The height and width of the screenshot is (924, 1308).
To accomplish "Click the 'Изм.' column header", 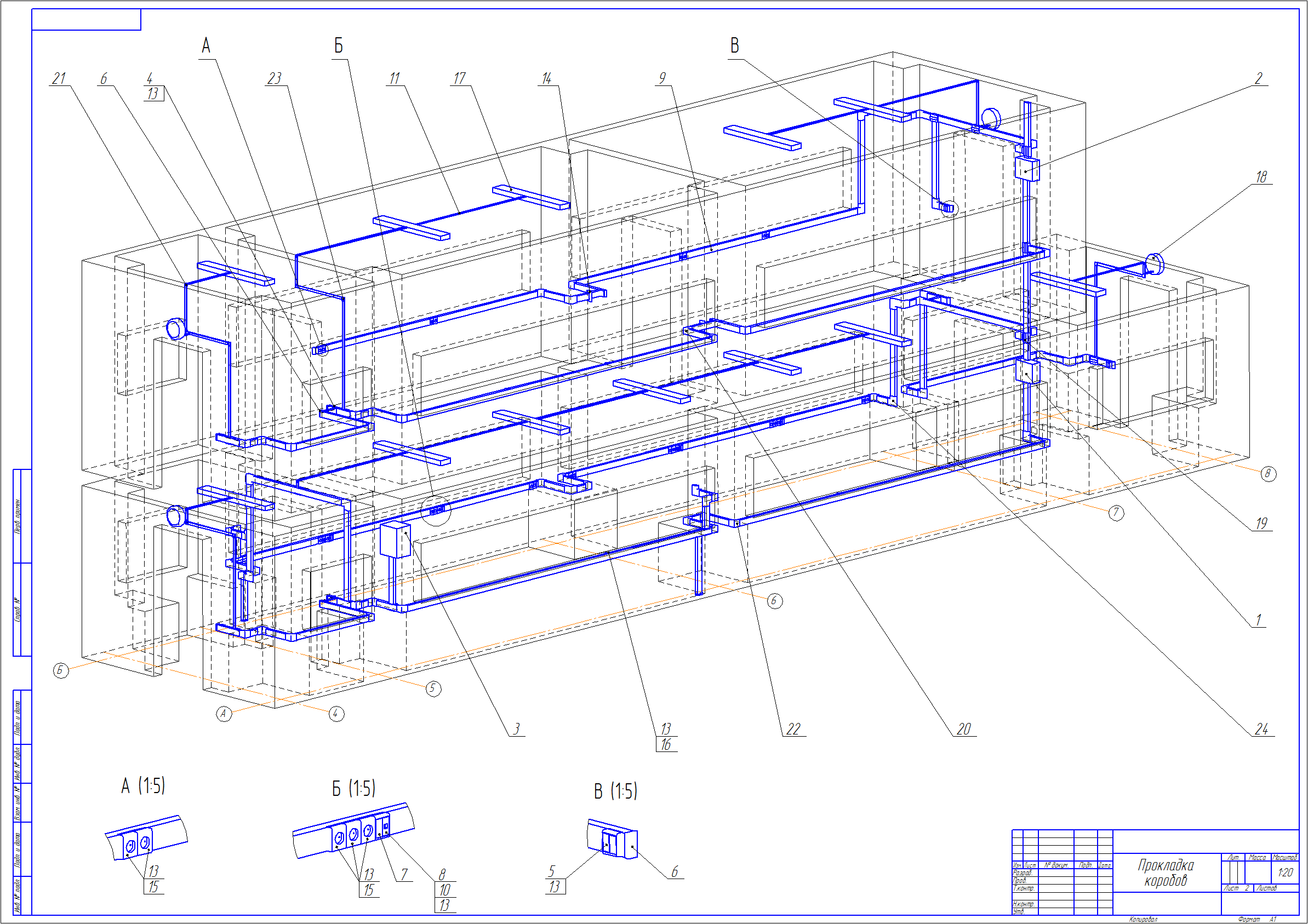I will tap(1018, 865).
